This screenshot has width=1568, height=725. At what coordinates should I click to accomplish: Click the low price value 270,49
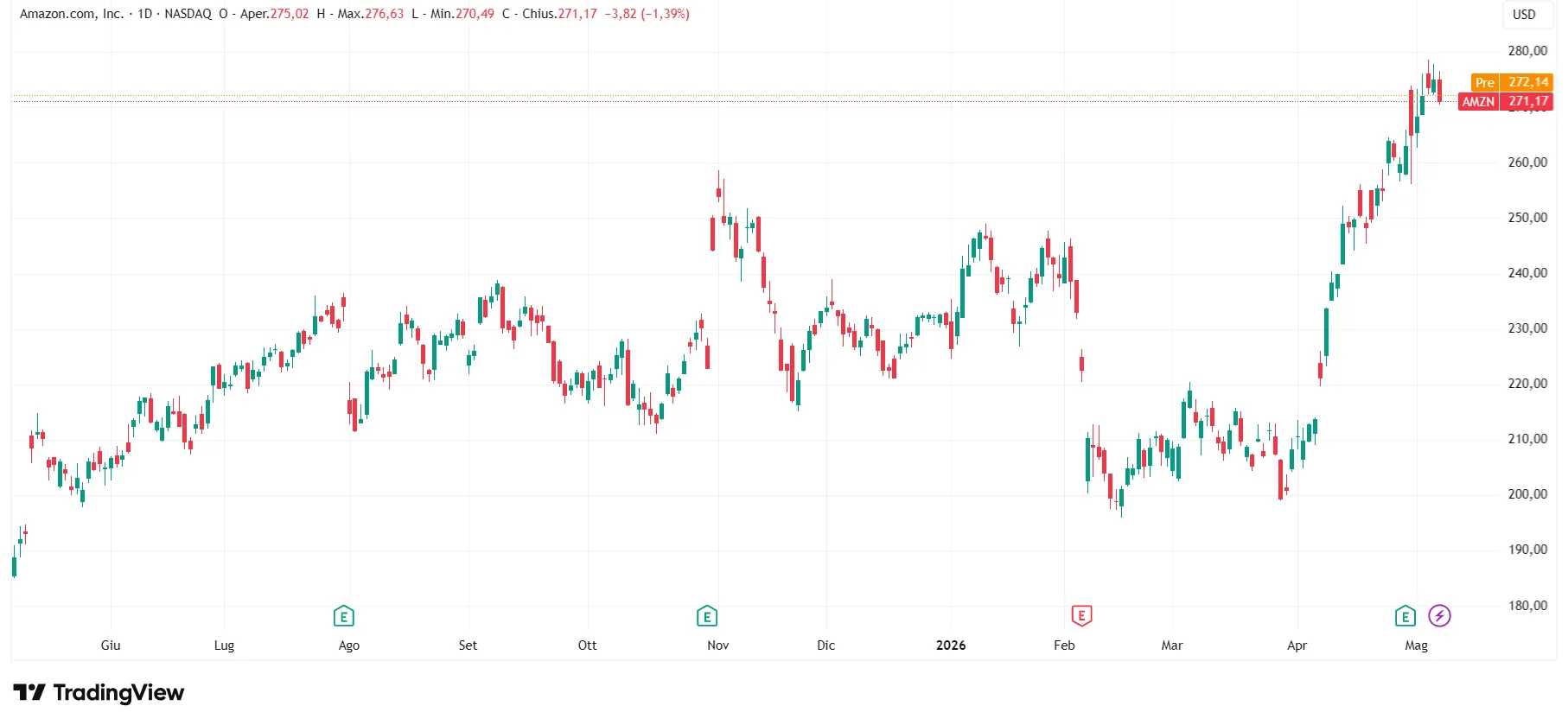[x=475, y=14]
